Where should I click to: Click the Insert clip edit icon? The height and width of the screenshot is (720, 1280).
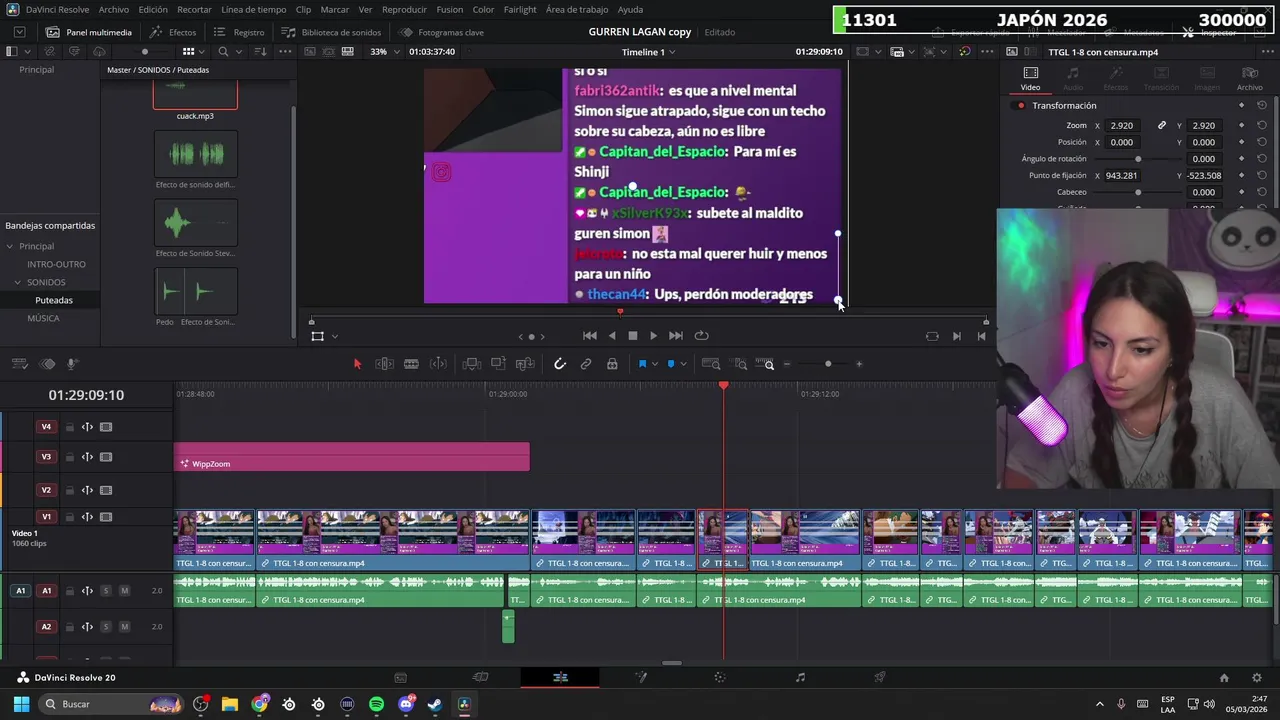(x=471, y=364)
